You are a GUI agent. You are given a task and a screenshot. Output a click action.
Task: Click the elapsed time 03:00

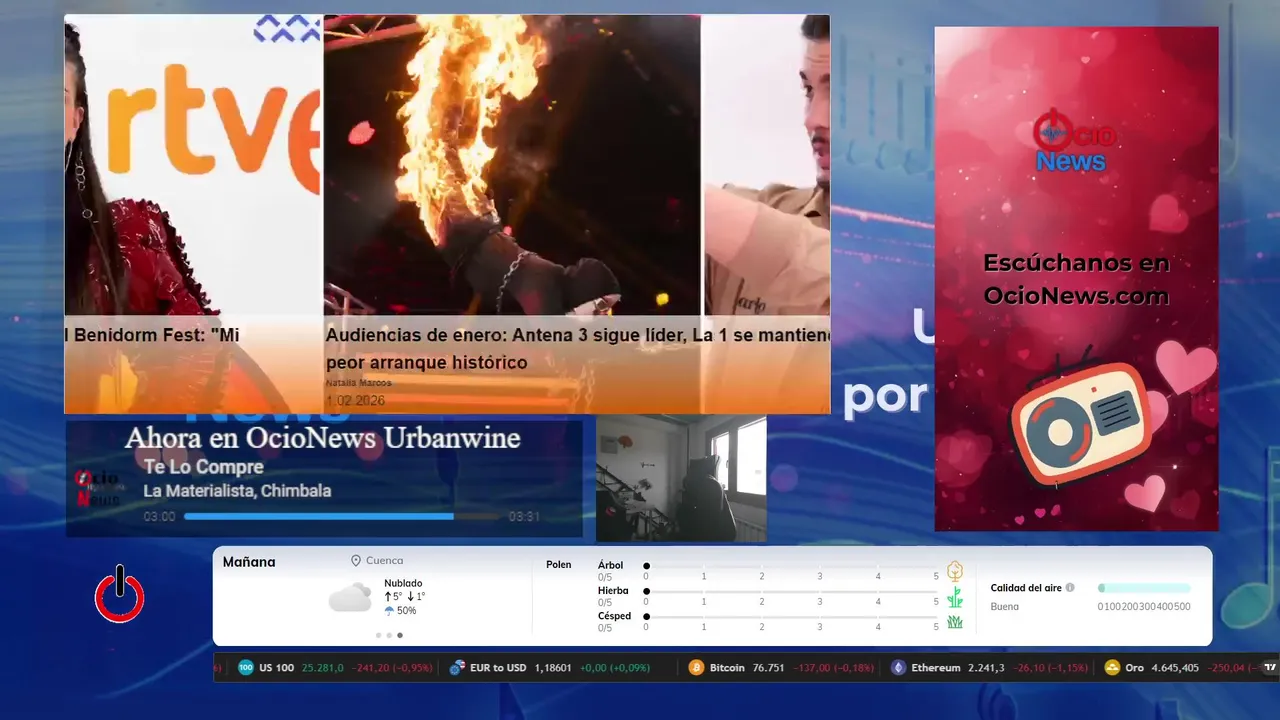159,517
